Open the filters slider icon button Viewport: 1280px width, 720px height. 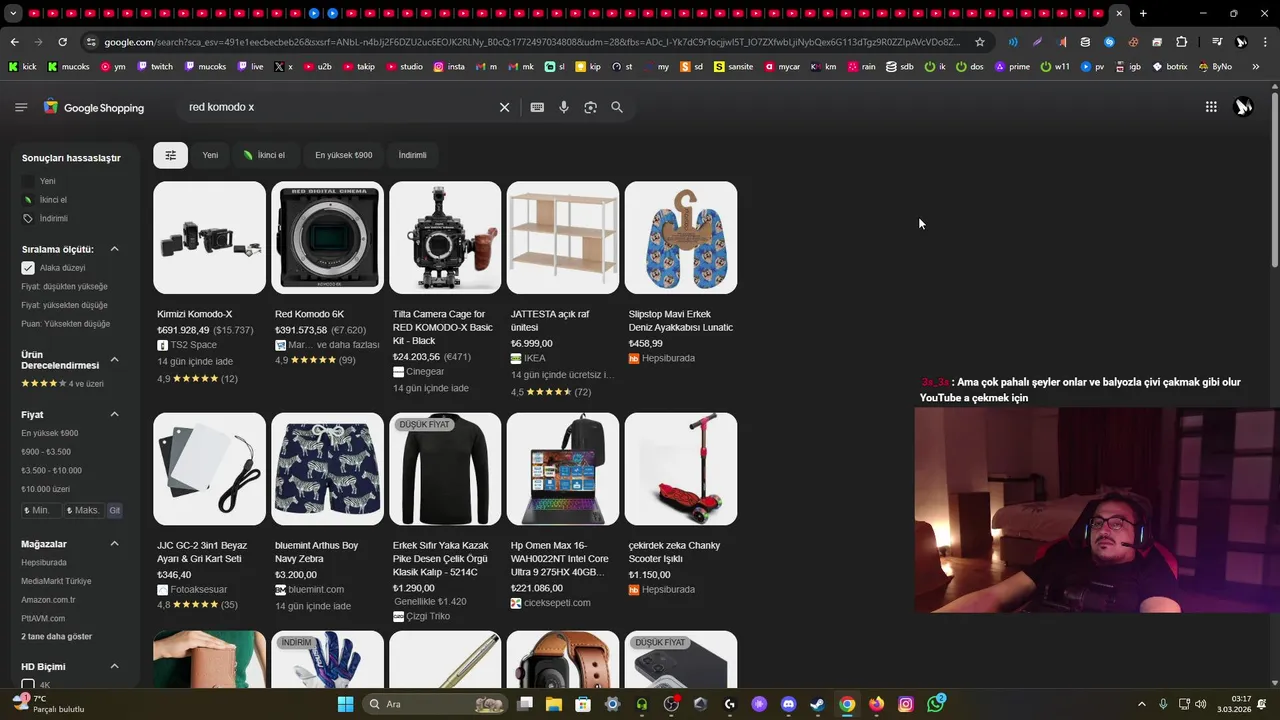pos(170,155)
